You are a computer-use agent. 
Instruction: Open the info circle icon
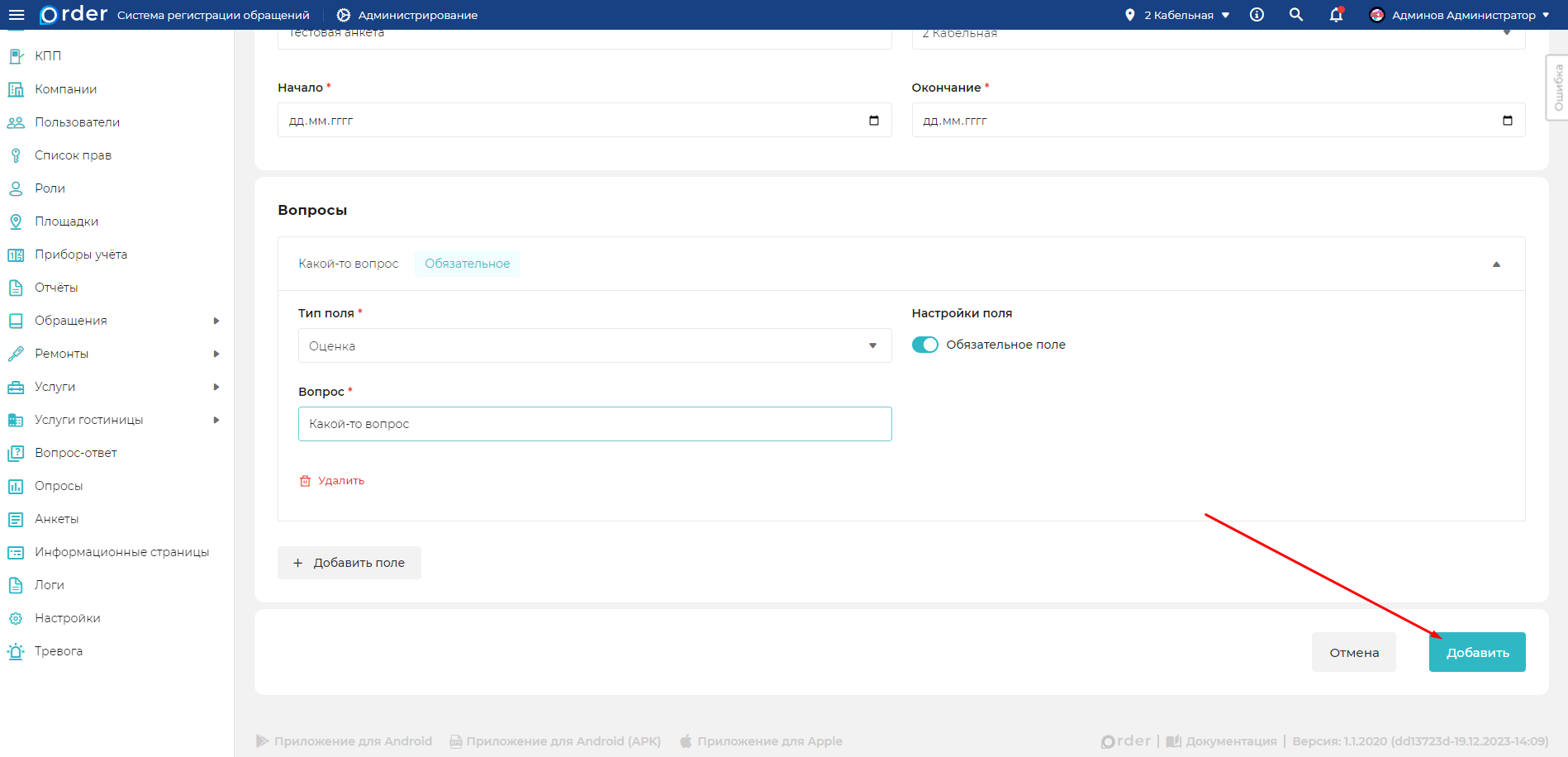1257,15
